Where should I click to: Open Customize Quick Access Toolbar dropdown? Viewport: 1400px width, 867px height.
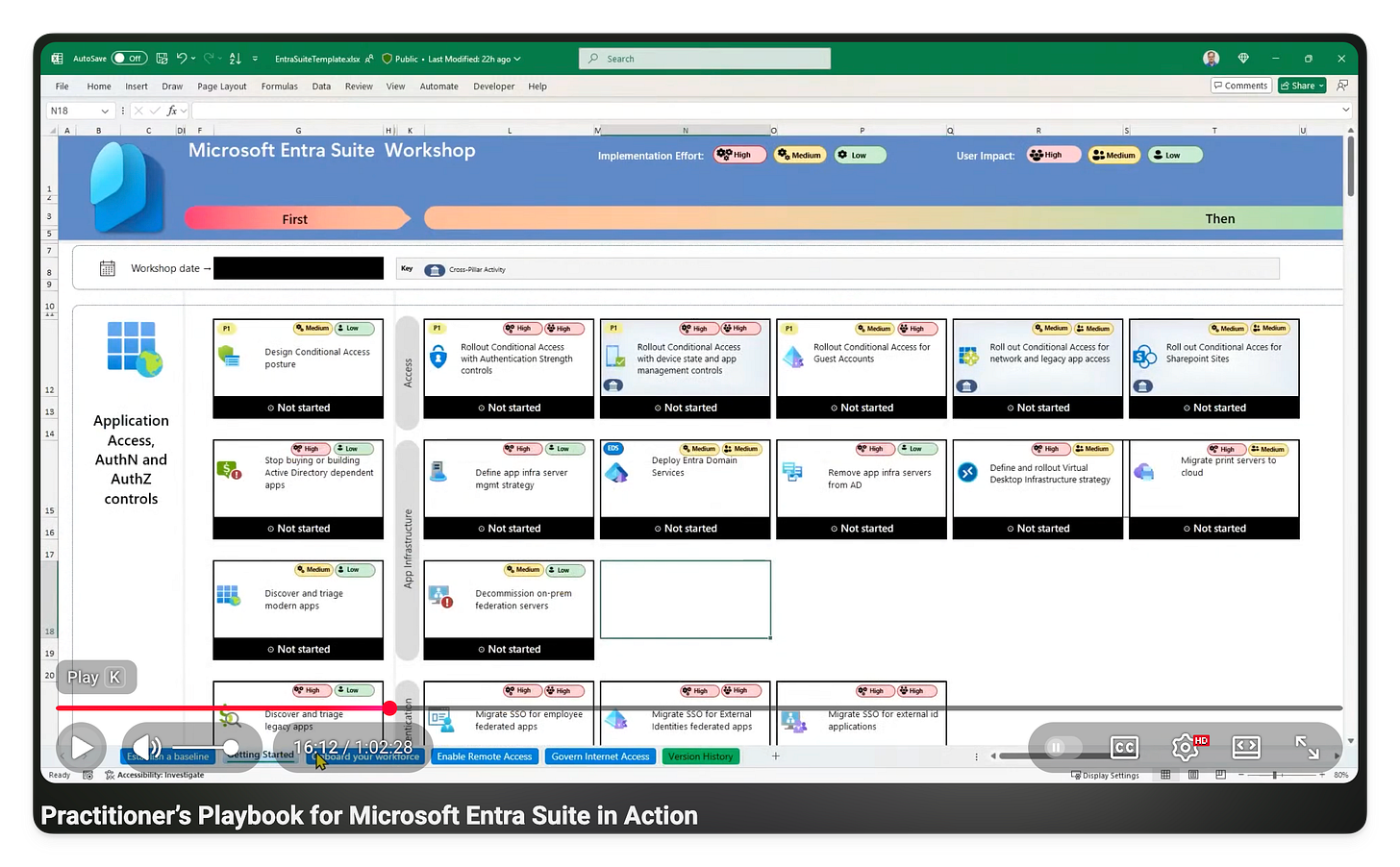tap(255, 59)
